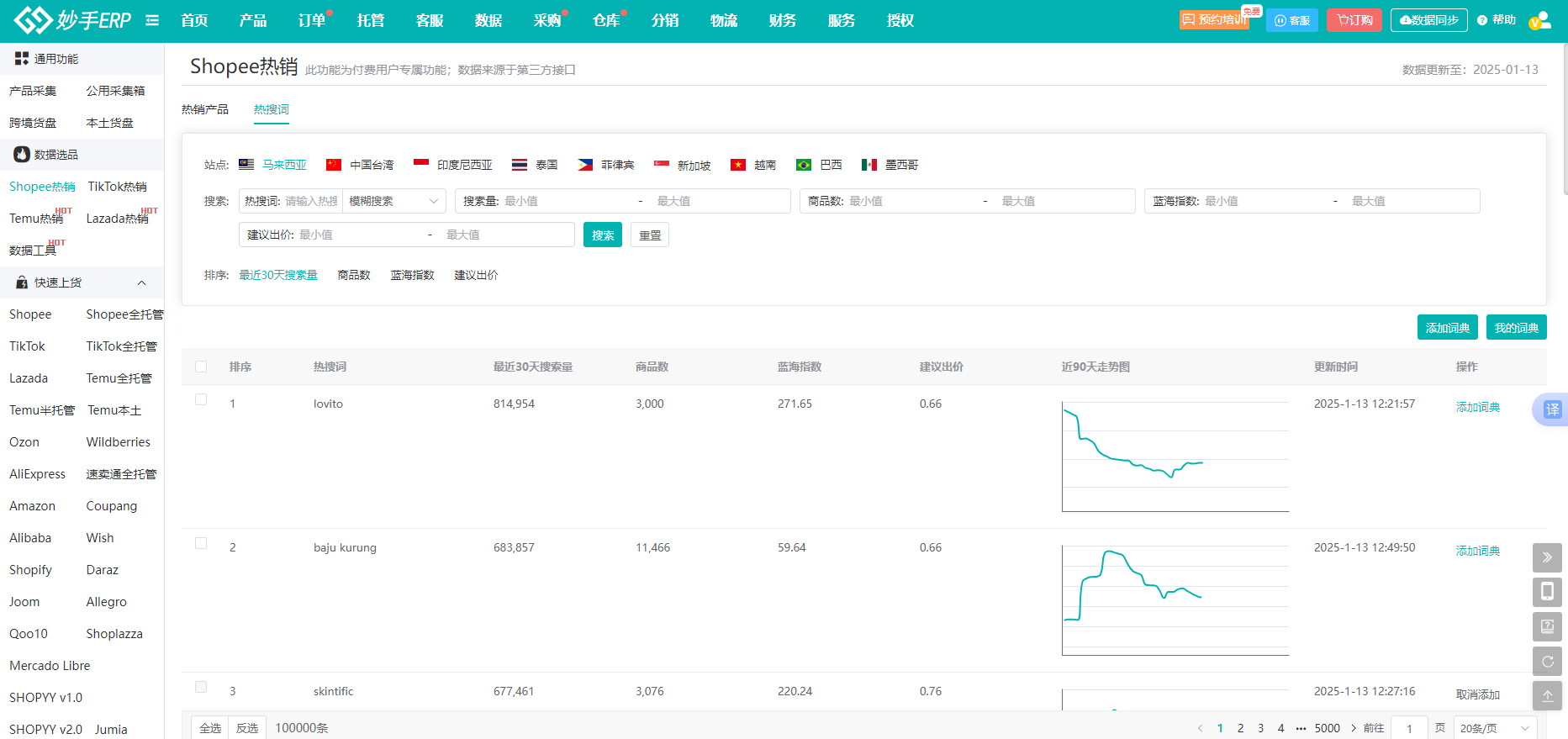Switch to the 热销产品 tab
The image size is (1568, 739).
pyautogui.click(x=205, y=109)
